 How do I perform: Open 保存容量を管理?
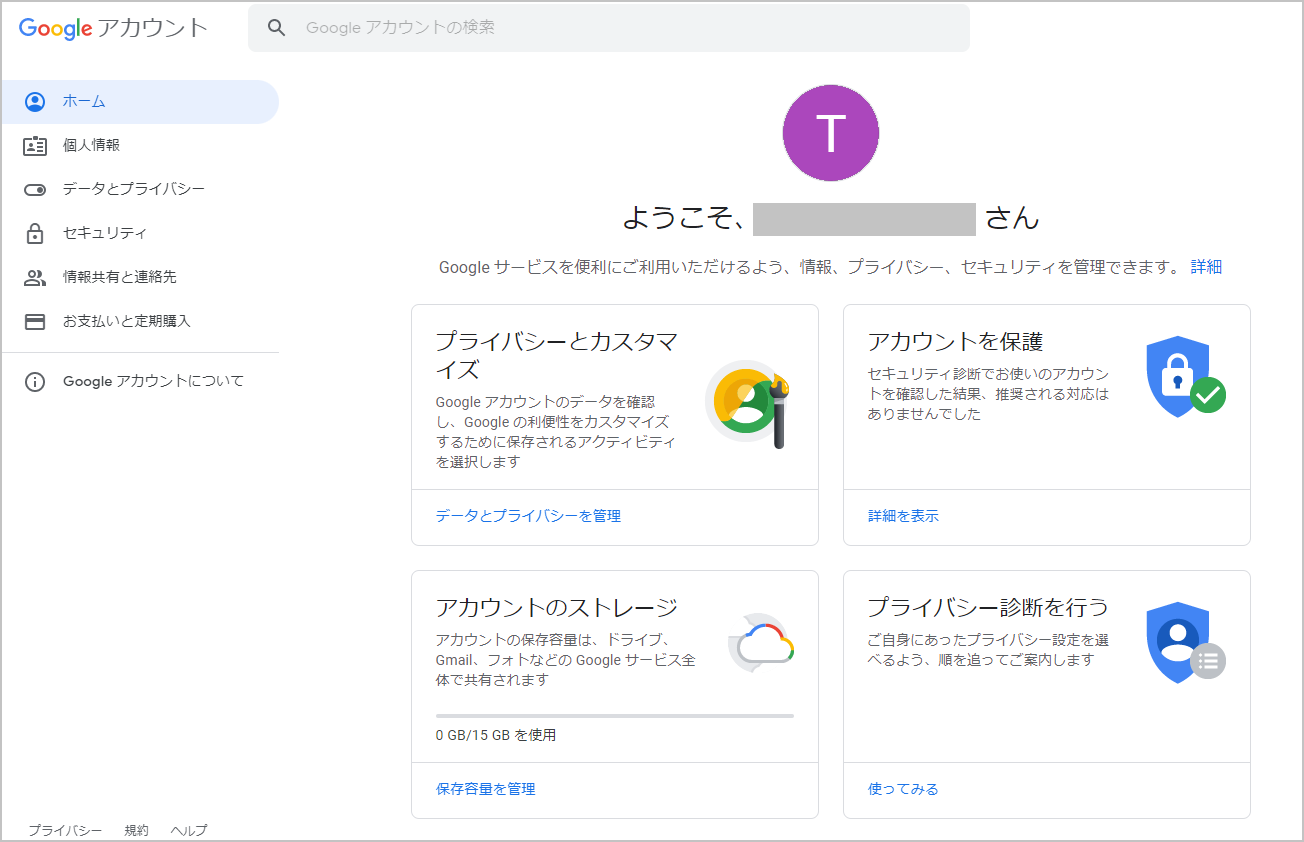[484, 789]
